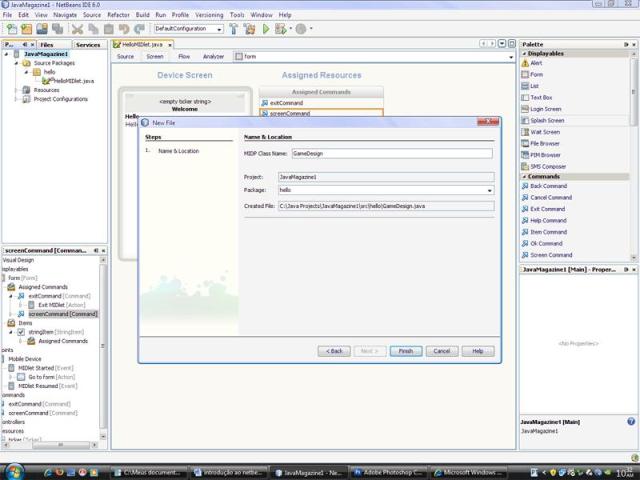Click the New Project toolbar icon
640x480 pixels.
pyautogui.click(x=11, y=29)
